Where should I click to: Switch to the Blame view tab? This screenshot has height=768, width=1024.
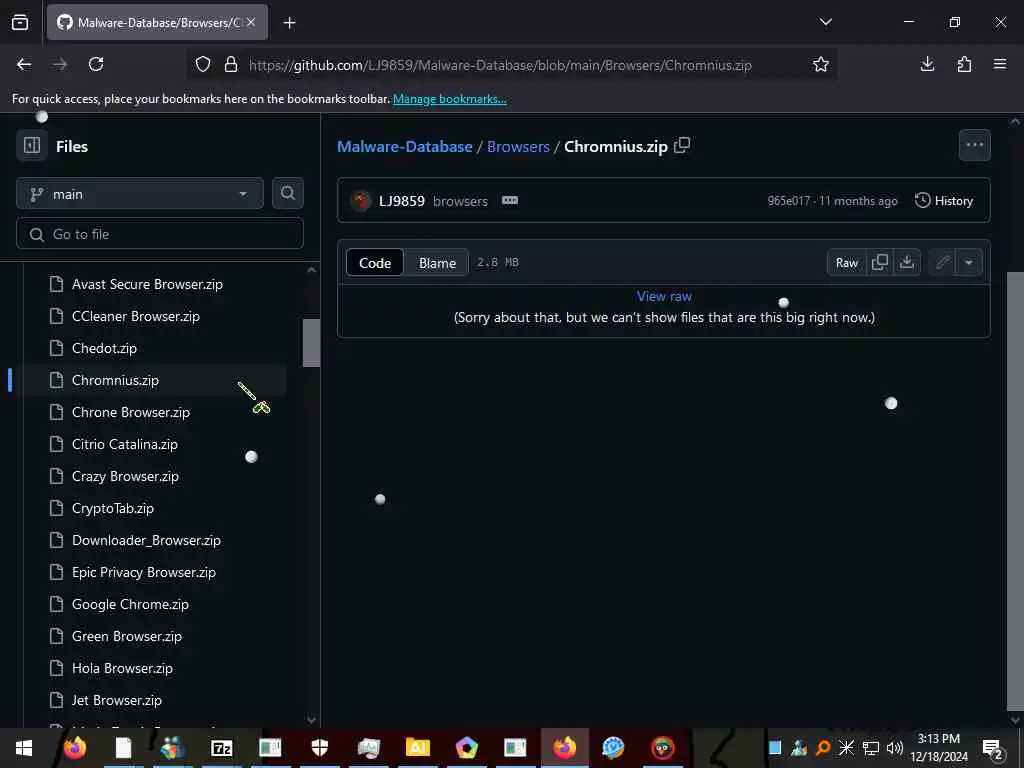[437, 263]
